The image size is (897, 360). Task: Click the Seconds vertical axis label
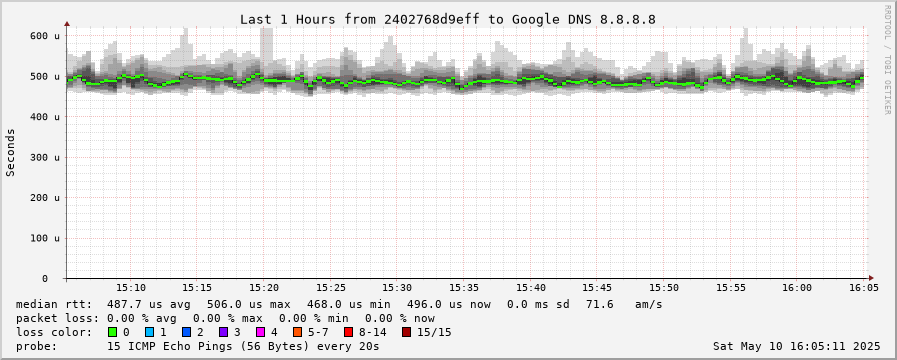pos(10,152)
